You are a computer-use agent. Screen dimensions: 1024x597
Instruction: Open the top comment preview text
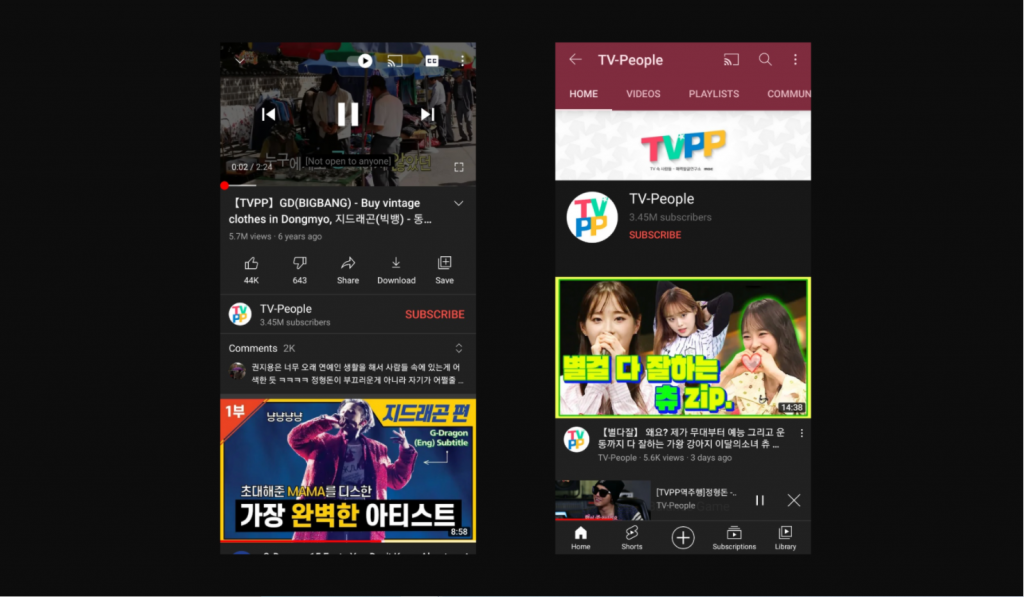pos(357,373)
